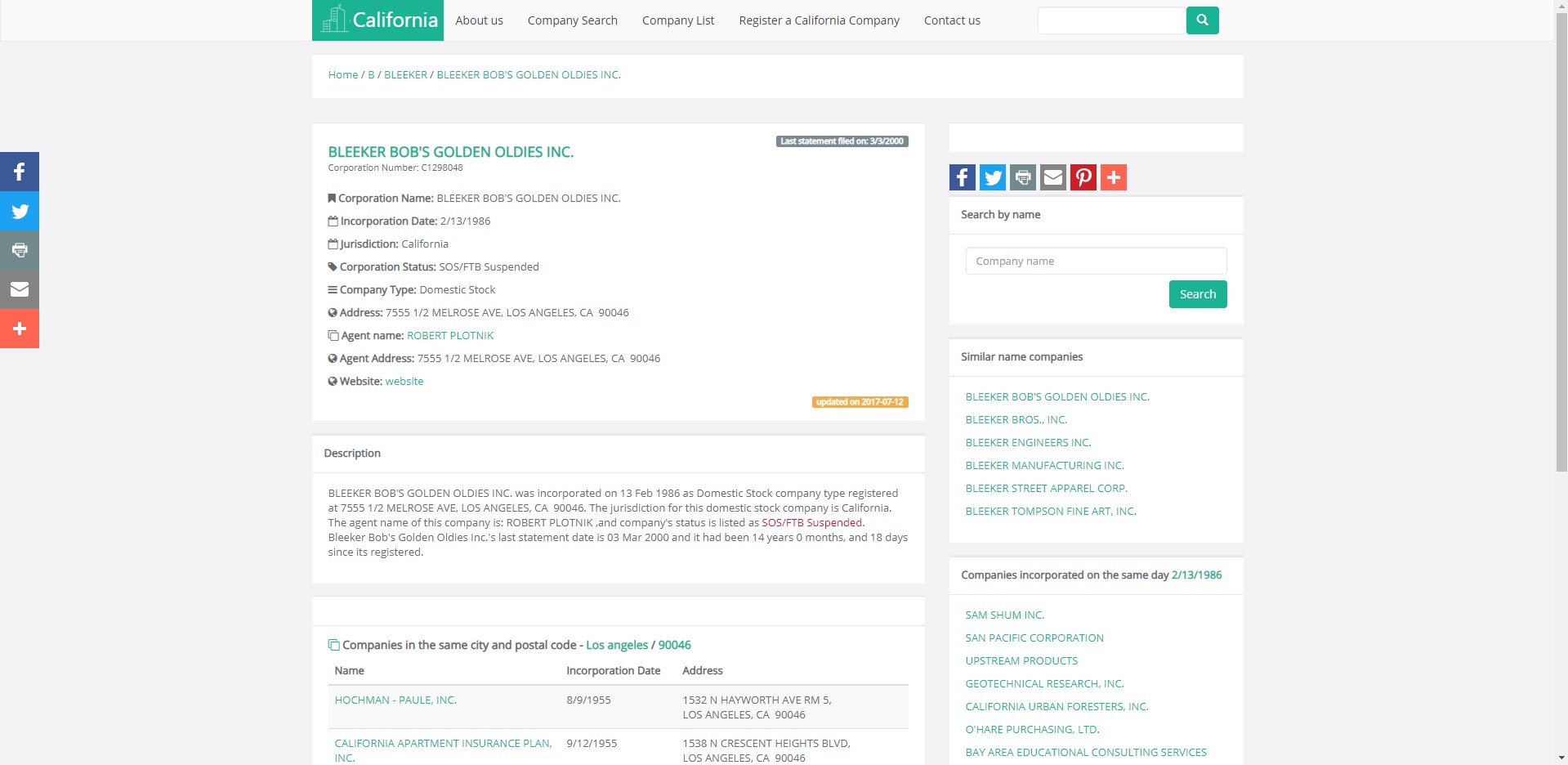Click the BLEEKER breadcrumb link
1568x765 pixels.
(x=405, y=74)
